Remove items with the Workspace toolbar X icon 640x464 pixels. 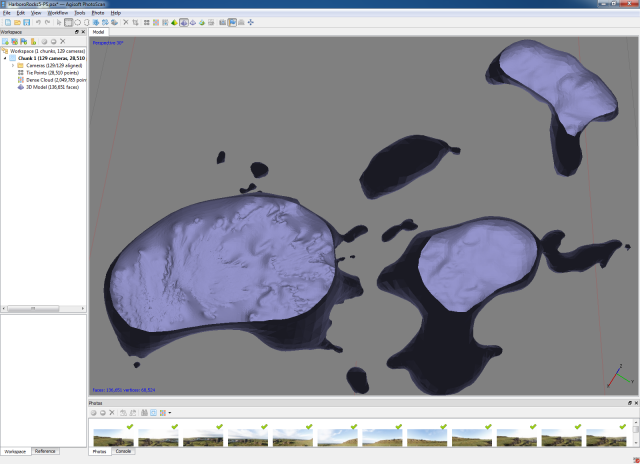(x=62, y=41)
